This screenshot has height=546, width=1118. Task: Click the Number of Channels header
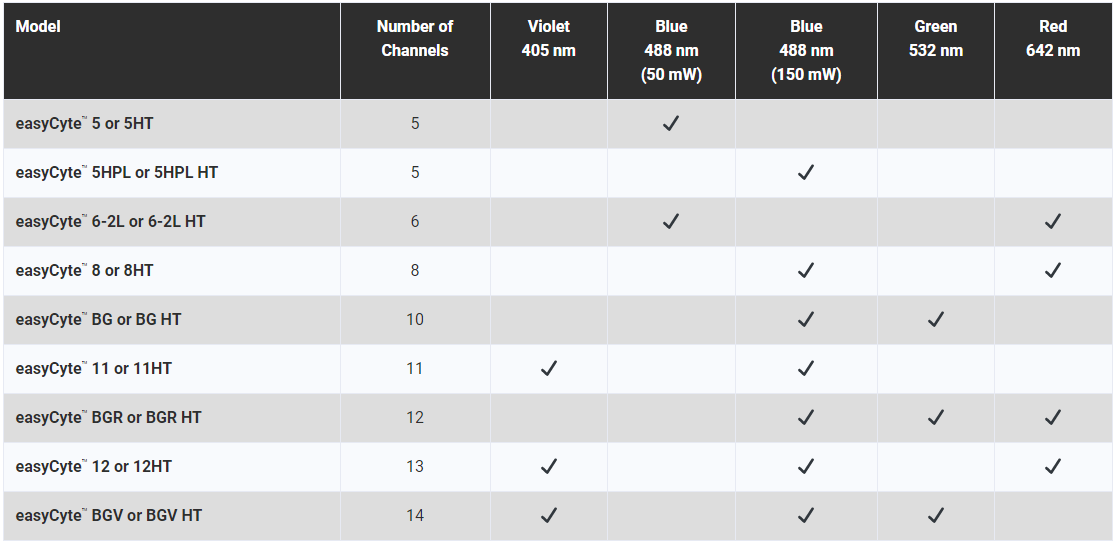pyautogui.click(x=415, y=38)
